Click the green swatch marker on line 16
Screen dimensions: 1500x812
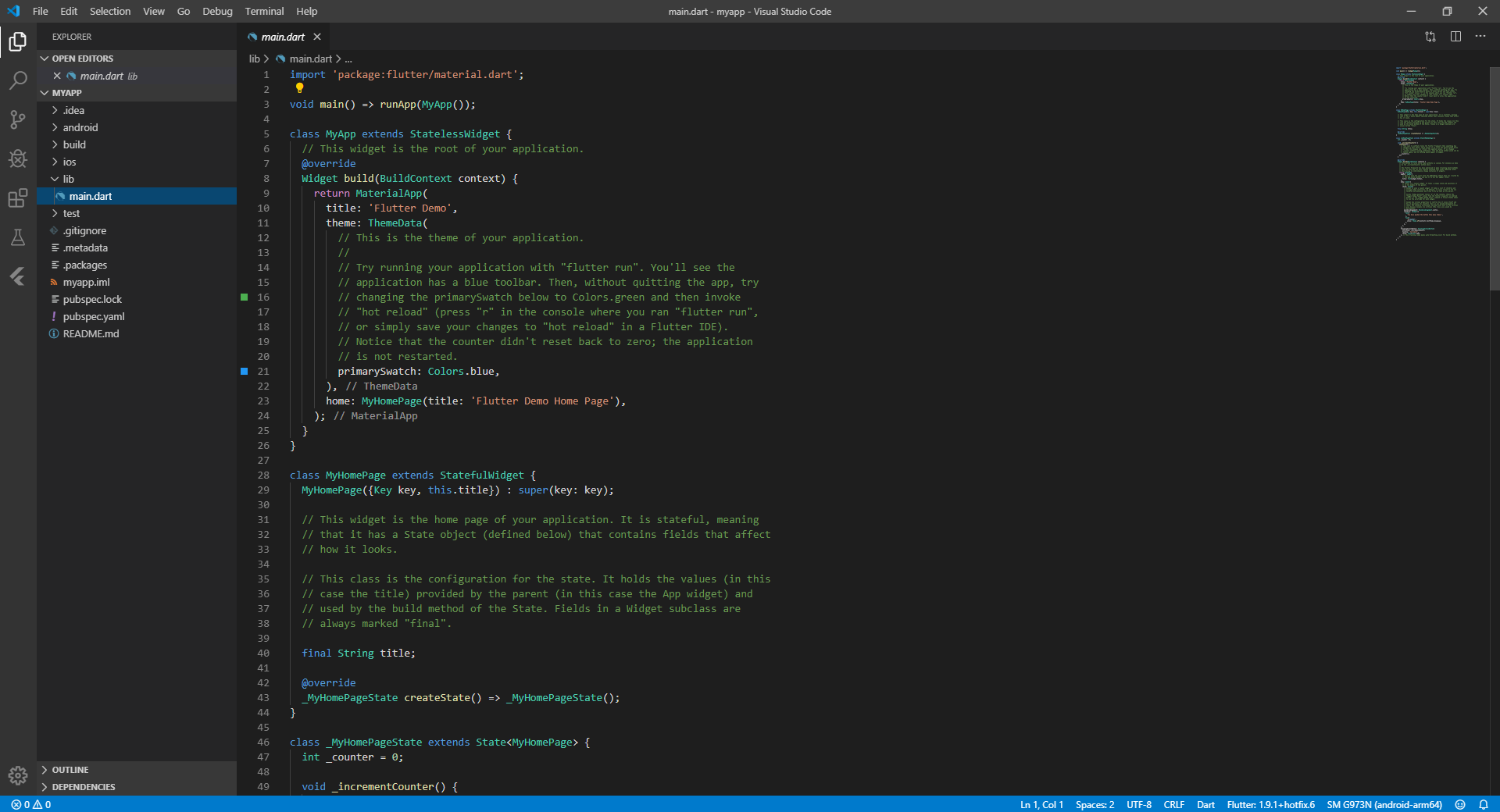(245, 297)
